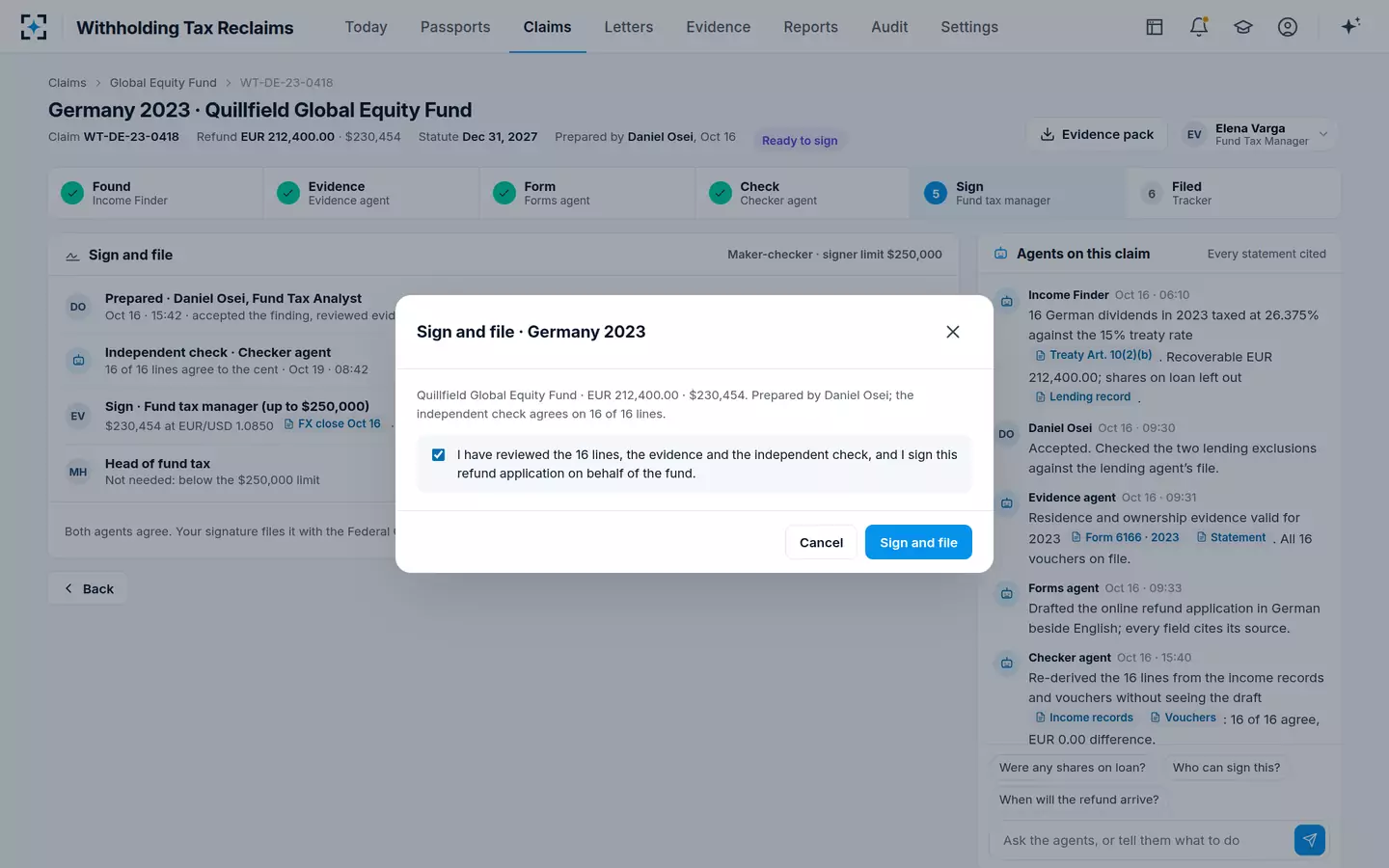Open the Income records citation

pyautogui.click(x=1083, y=718)
